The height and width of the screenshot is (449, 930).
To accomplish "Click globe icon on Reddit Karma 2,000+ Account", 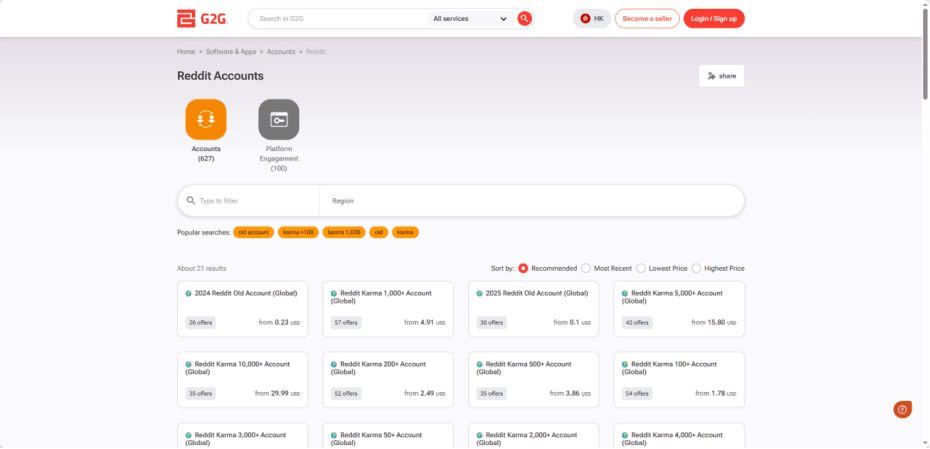I will pos(479,435).
